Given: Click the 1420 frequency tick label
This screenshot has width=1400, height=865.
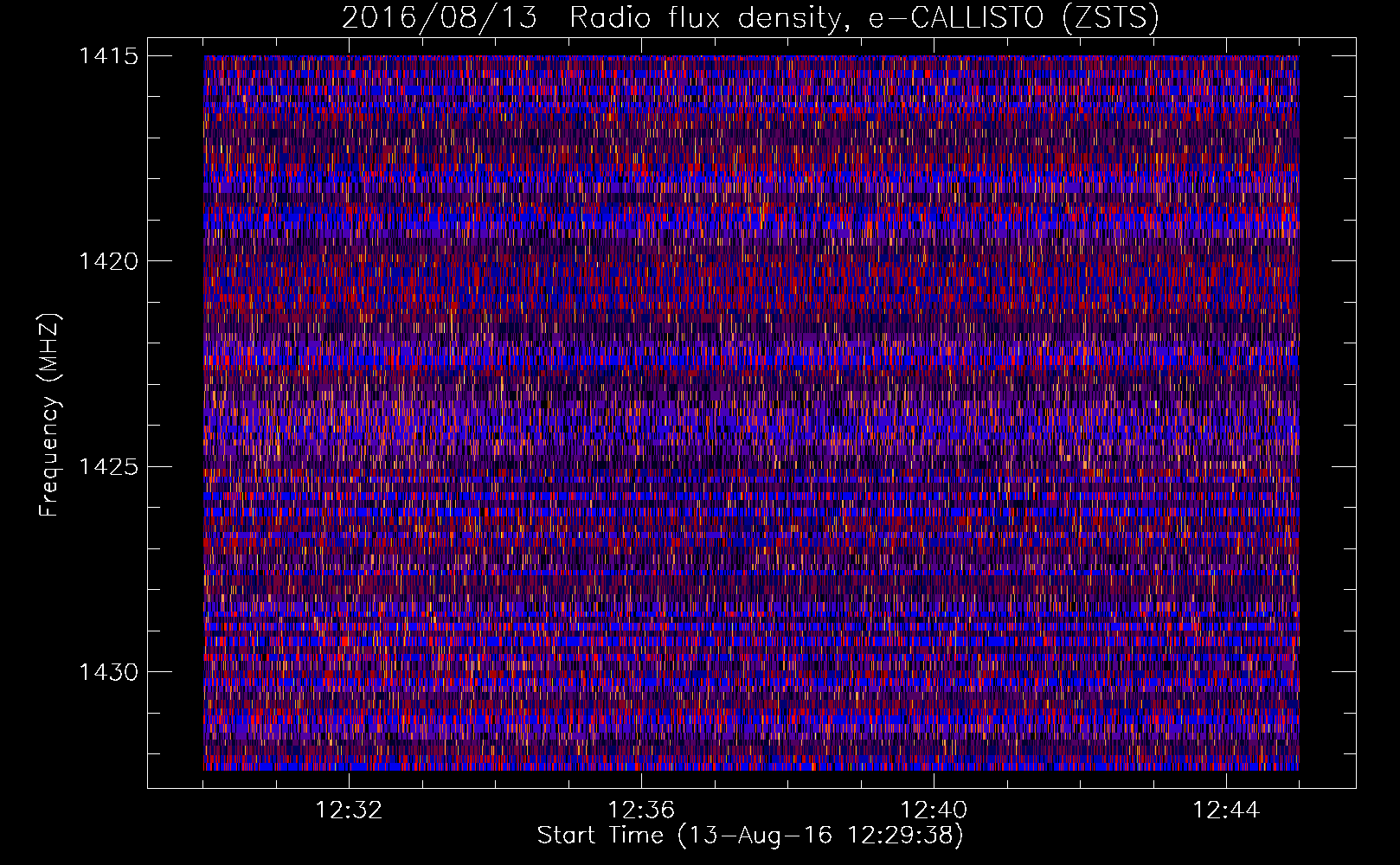Looking at the screenshot, I should (x=109, y=261).
